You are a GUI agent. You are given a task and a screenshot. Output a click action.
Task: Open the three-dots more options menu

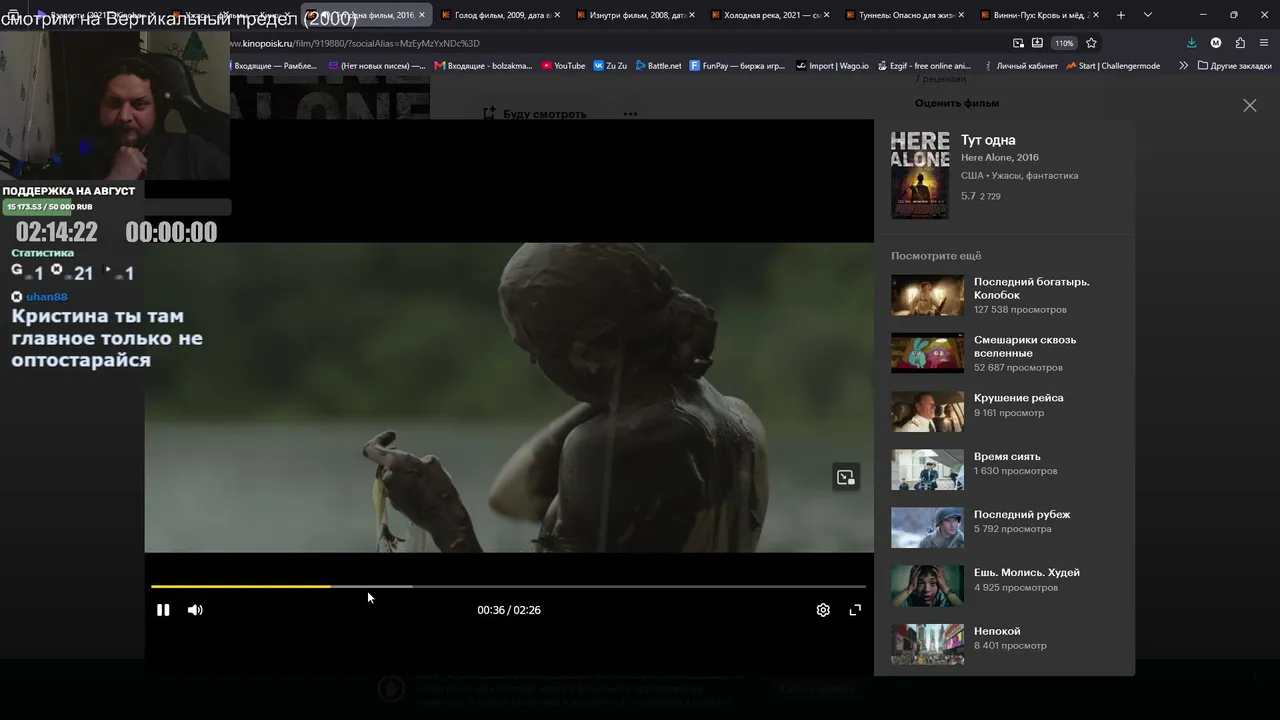630,114
